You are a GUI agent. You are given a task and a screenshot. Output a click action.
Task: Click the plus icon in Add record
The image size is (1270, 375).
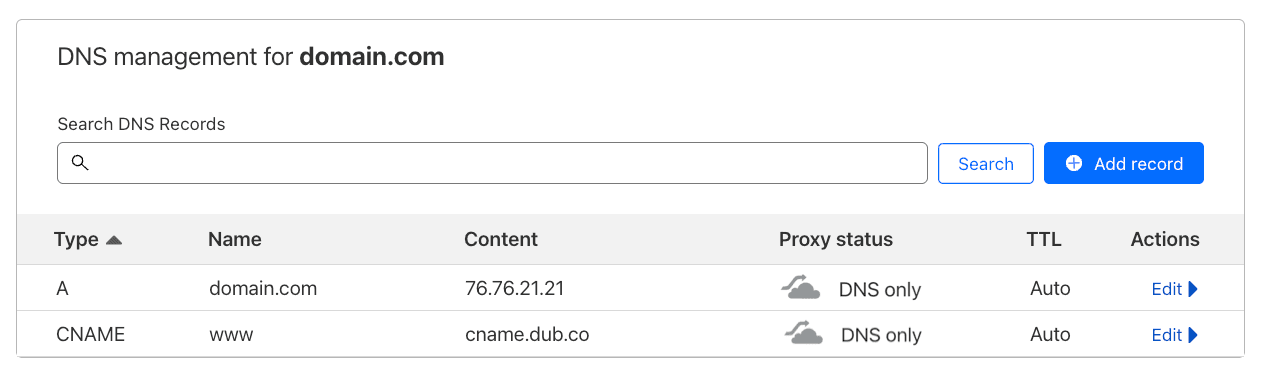pos(1074,163)
